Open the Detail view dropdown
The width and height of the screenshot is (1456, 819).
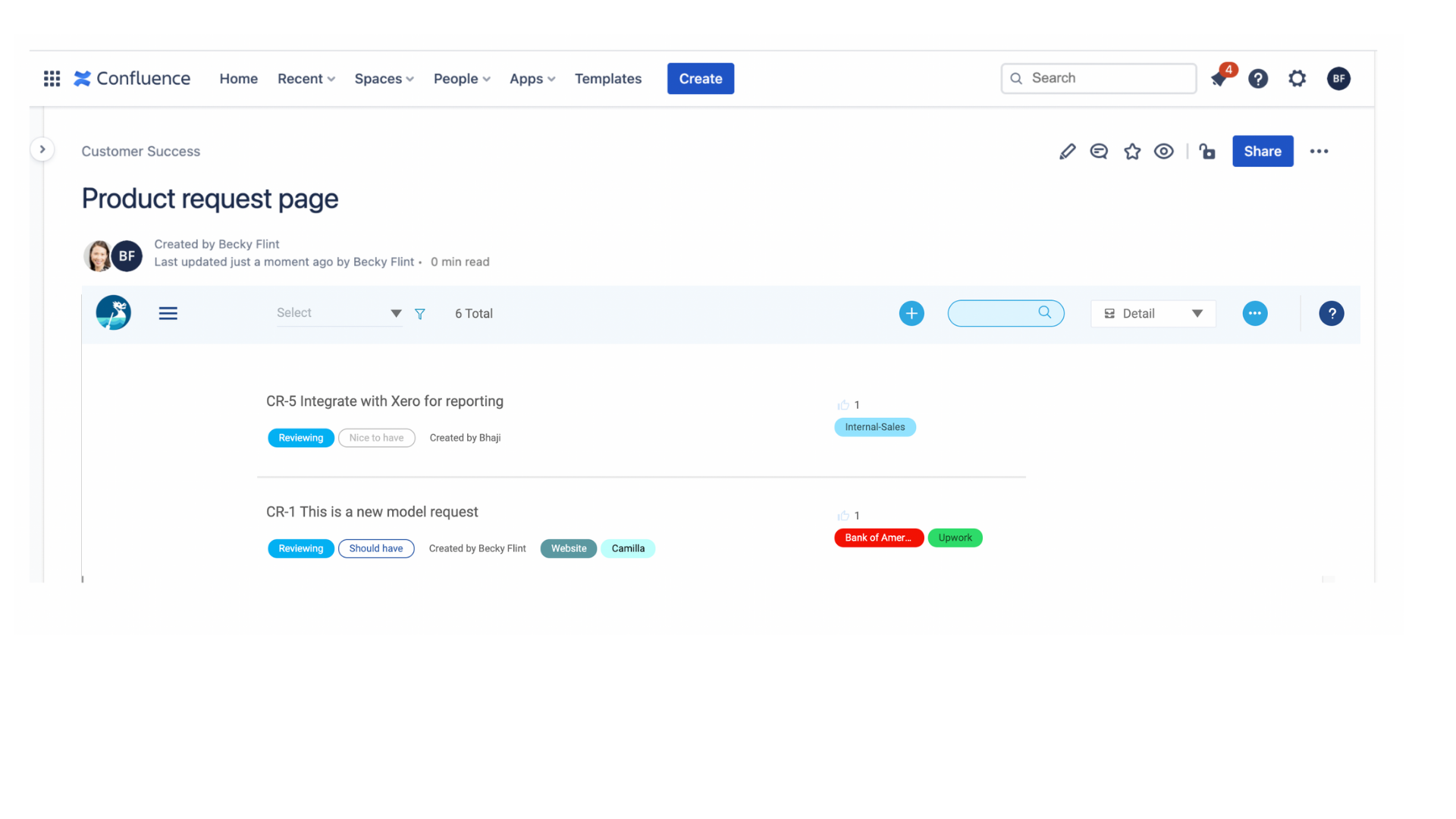1153,313
